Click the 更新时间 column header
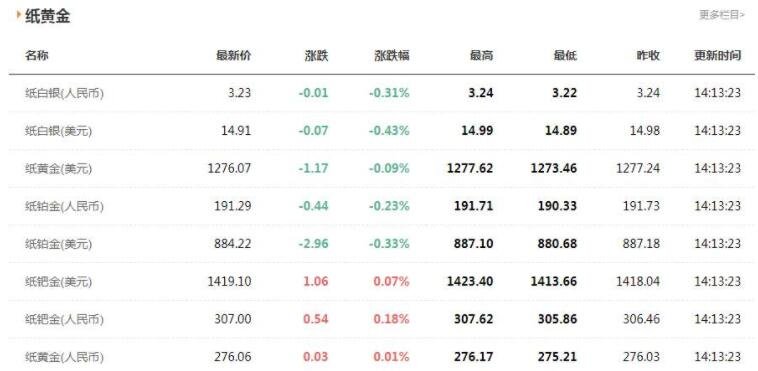 point(717,56)
